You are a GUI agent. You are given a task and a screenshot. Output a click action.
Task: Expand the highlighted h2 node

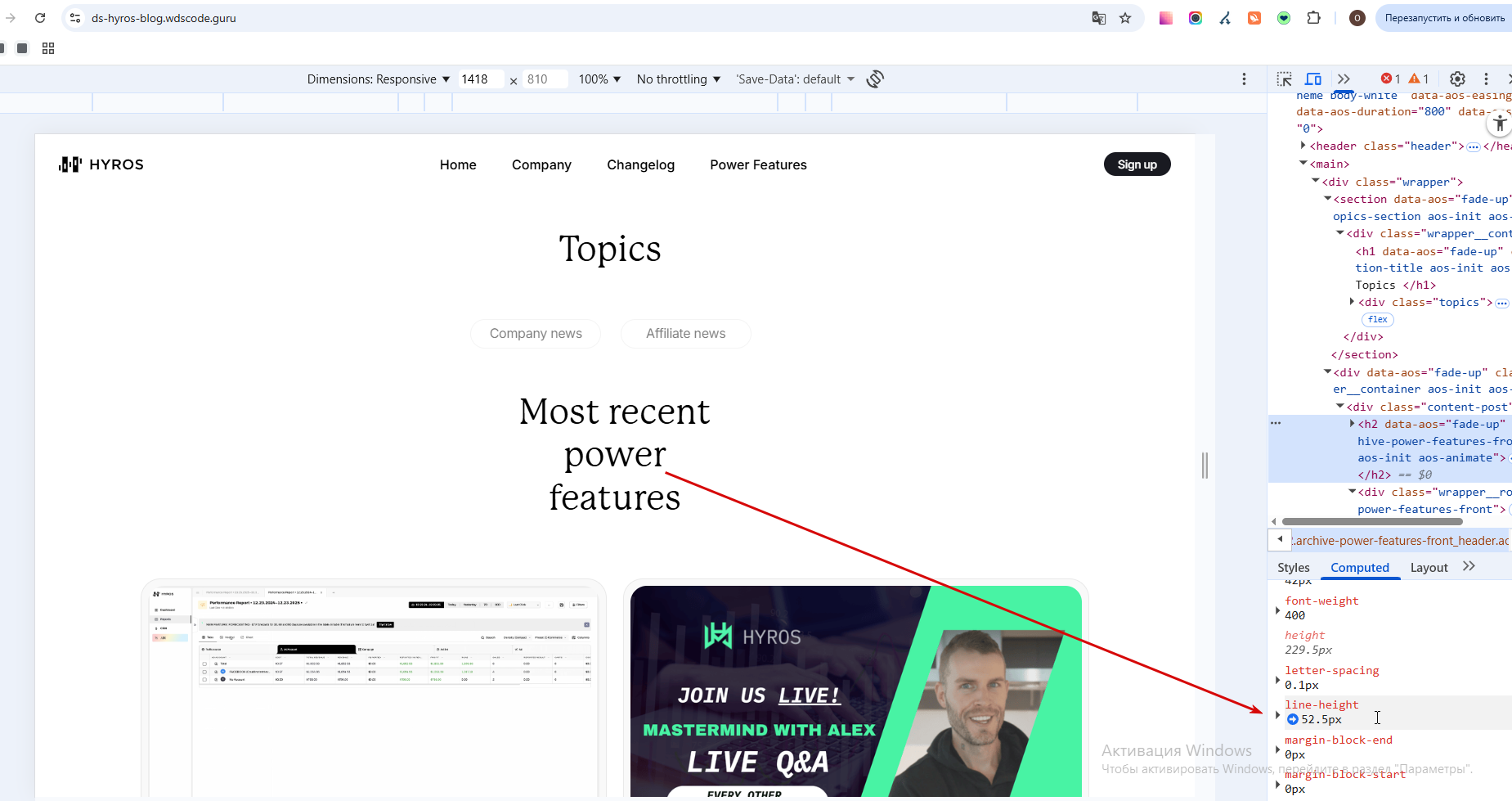point(1352,423)
